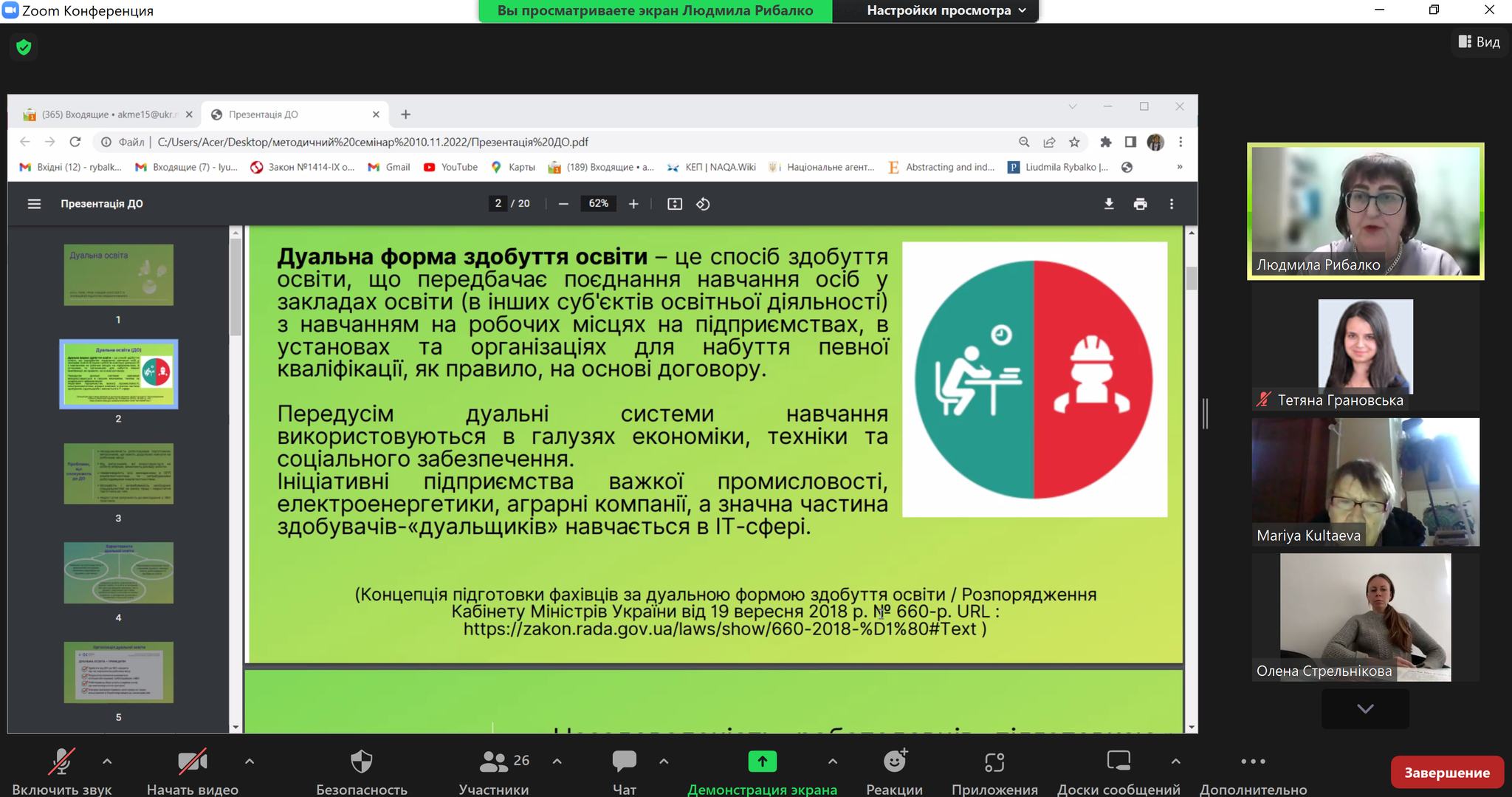Open Abstracting and ind... bookmark

[x=941, y=167]
